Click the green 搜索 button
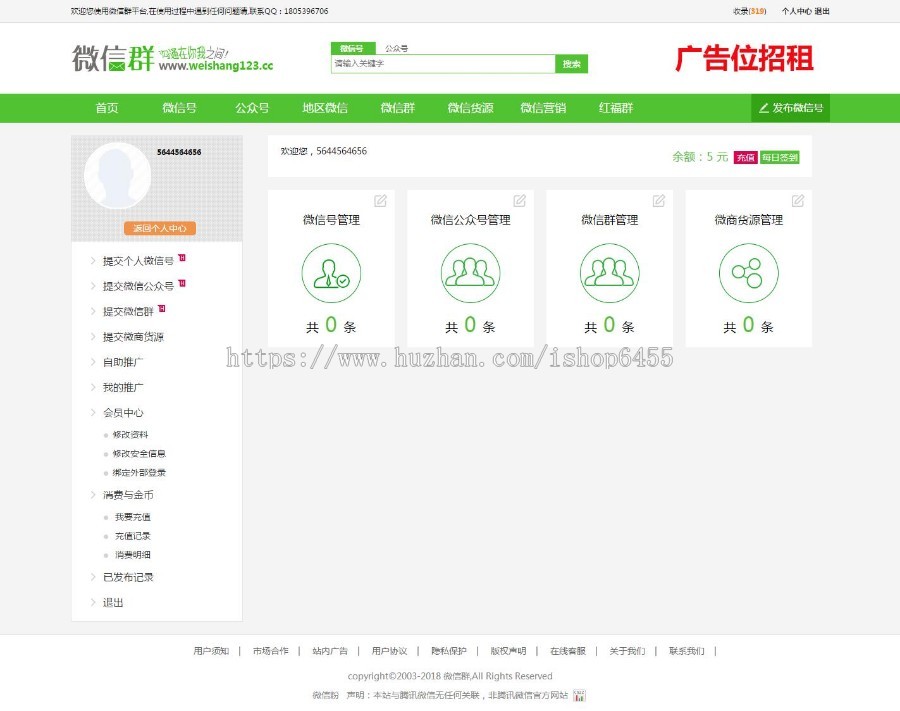 coord(572,64)
